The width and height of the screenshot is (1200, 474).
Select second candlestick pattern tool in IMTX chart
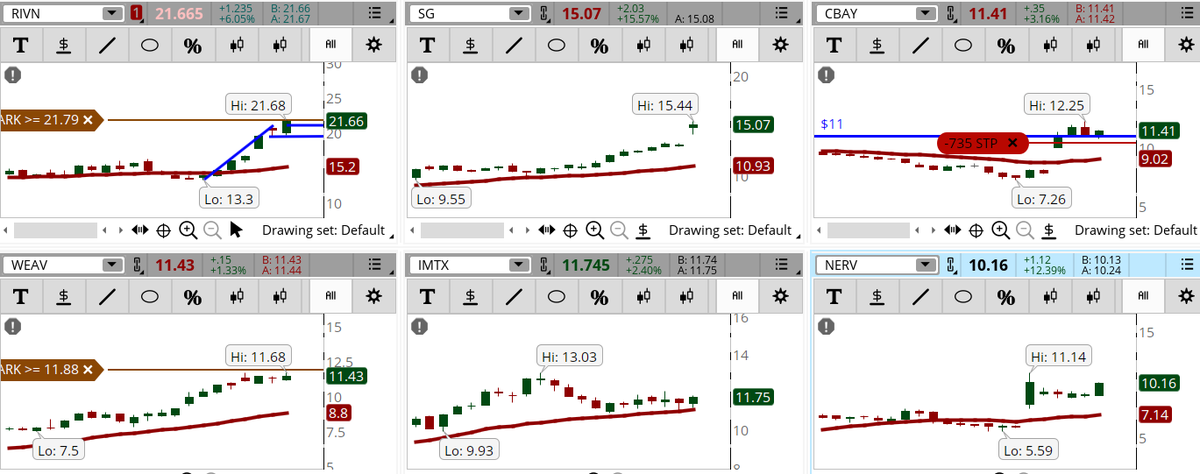pos(685,297)
